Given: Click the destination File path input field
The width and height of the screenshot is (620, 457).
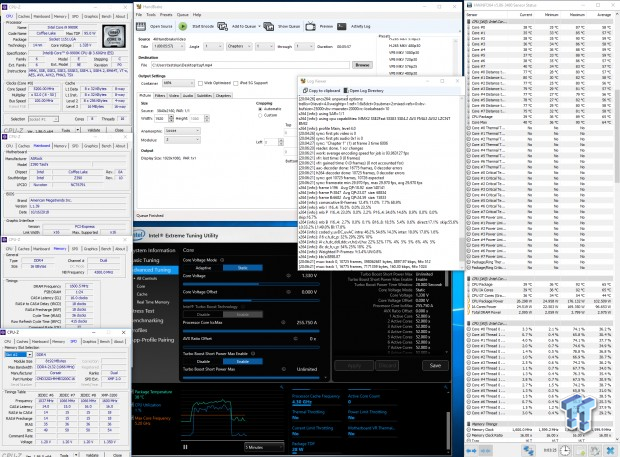Looking at the screenshot, I should 250,65.
